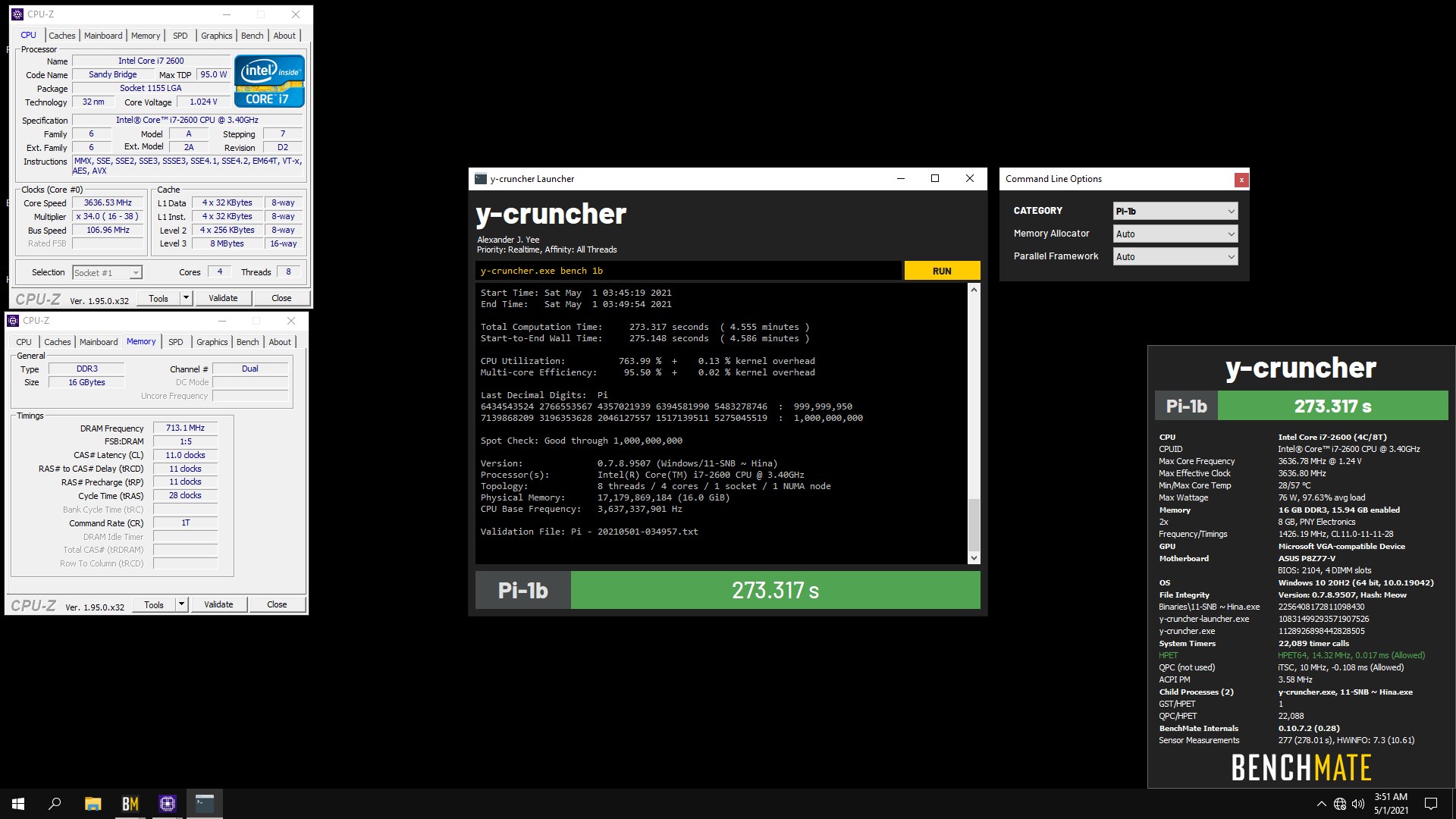1456x819 pixels.
Task: Click Size value 16 GBytes
Action: (x=86, y=383)
